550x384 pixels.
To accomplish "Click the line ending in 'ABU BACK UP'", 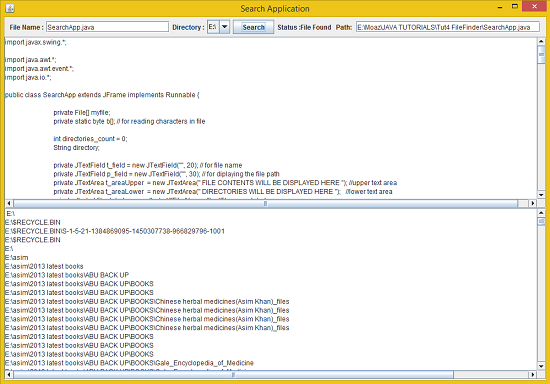I will pyautogui.click(x=67, y=275).
